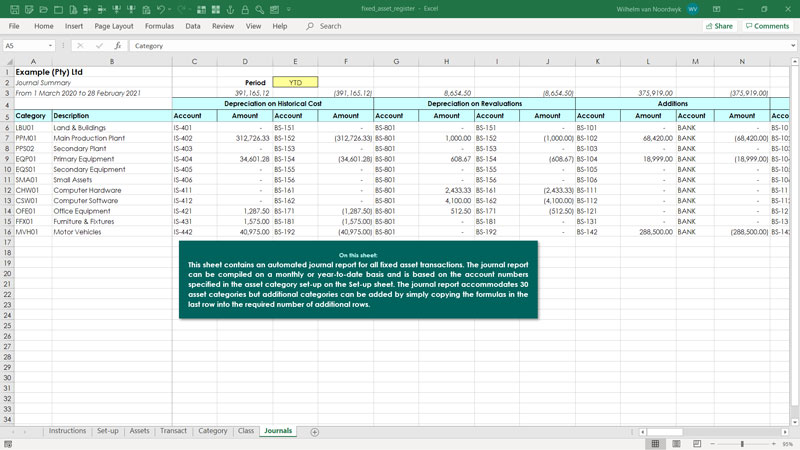
Task: Open the Help ribbon tab
Action: 280,26
